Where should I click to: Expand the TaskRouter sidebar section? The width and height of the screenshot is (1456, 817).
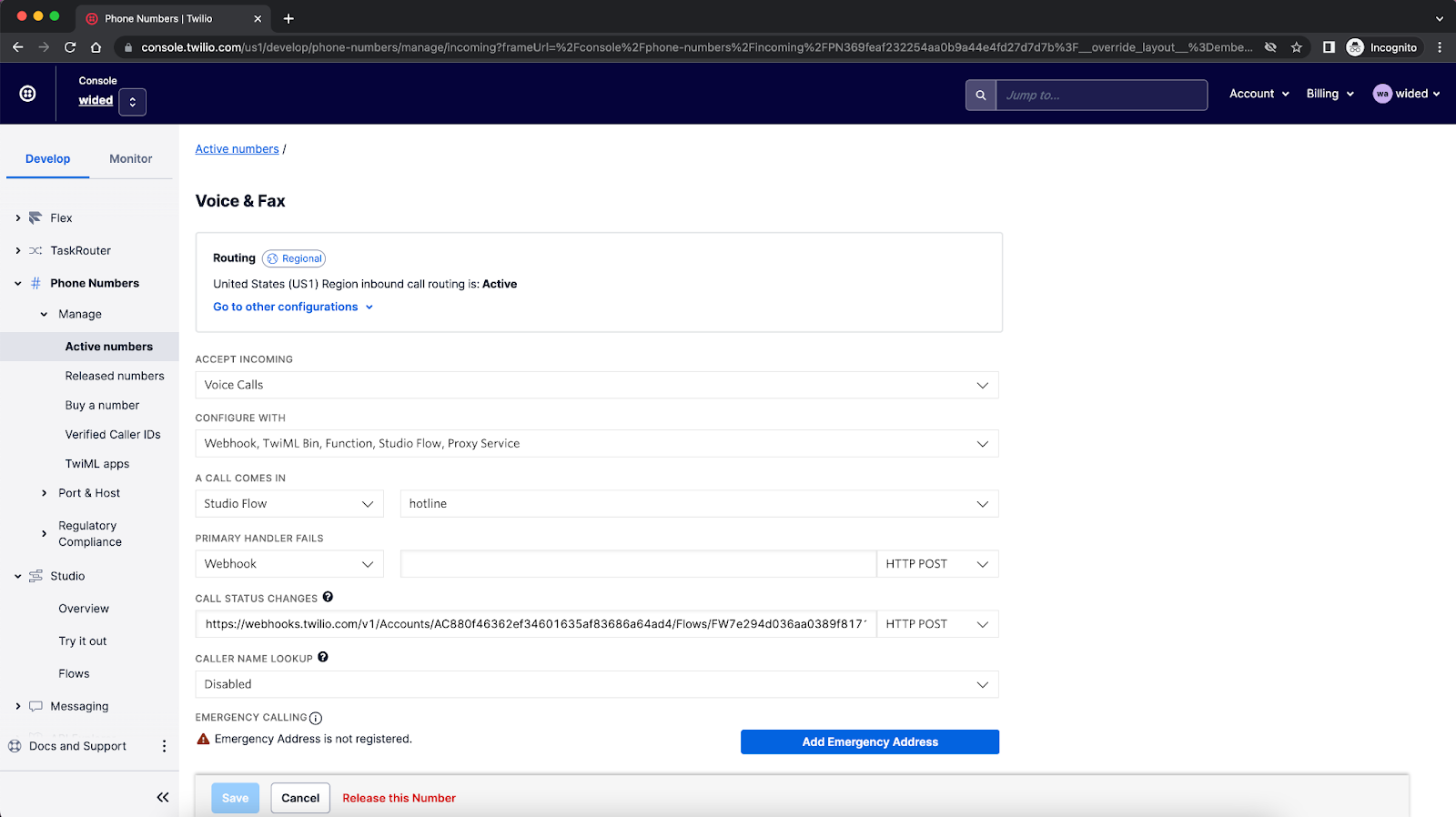point(18,251)
